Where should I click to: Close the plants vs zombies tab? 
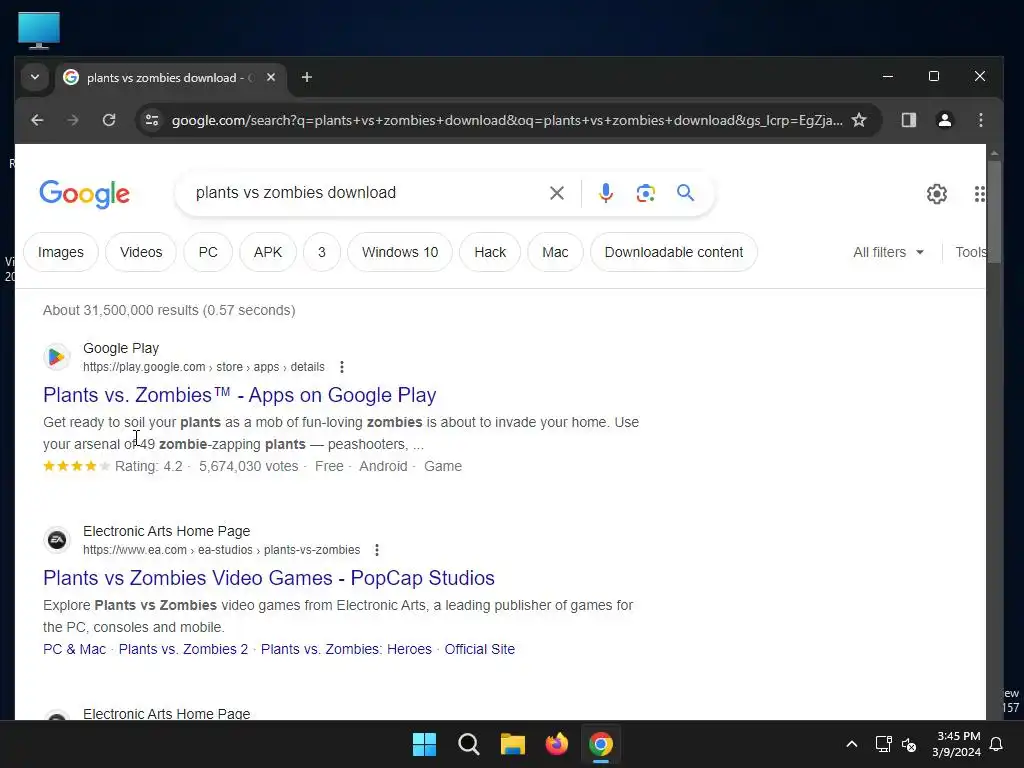[270, 77]
